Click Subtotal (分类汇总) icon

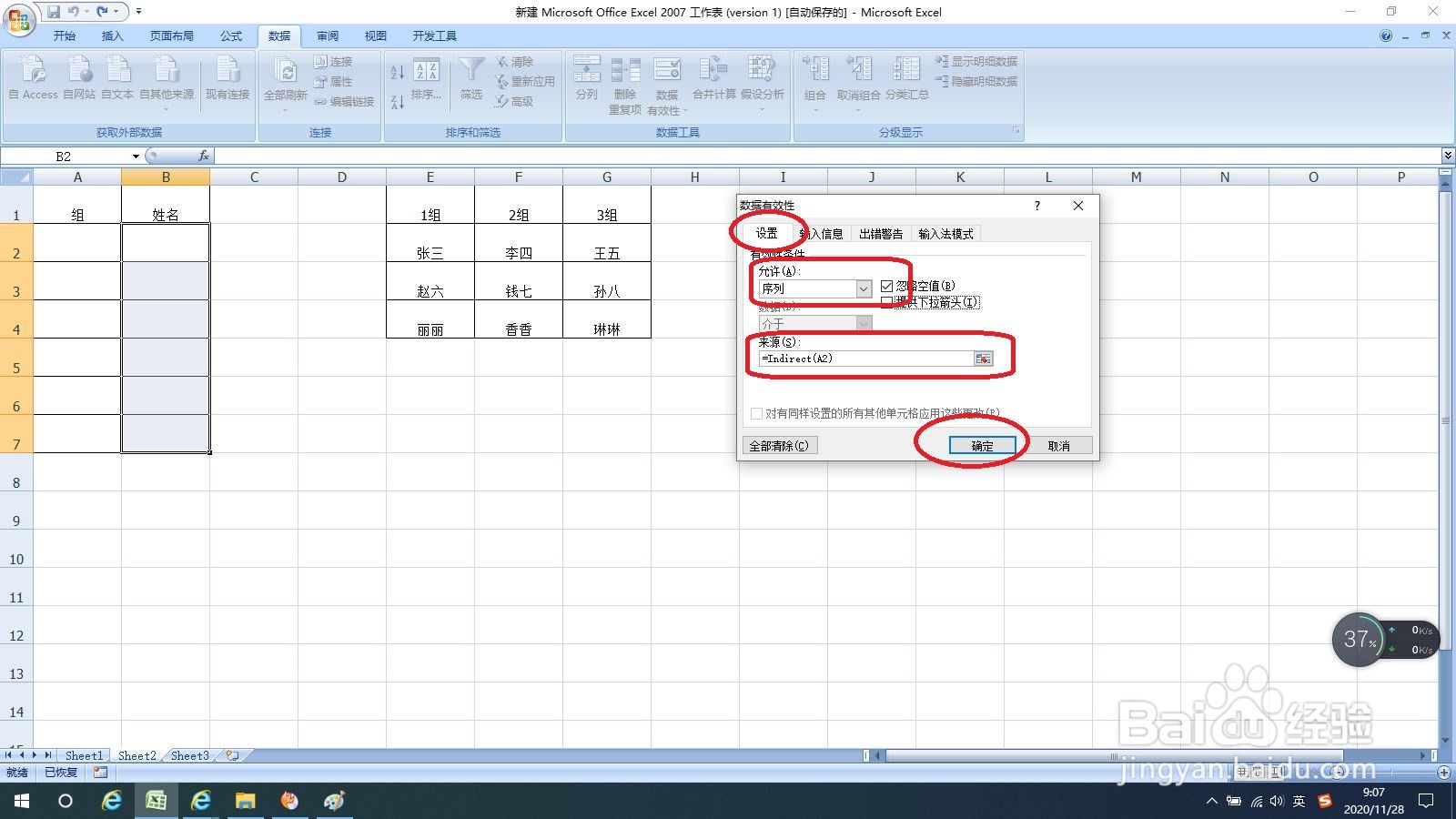[906, 69]
